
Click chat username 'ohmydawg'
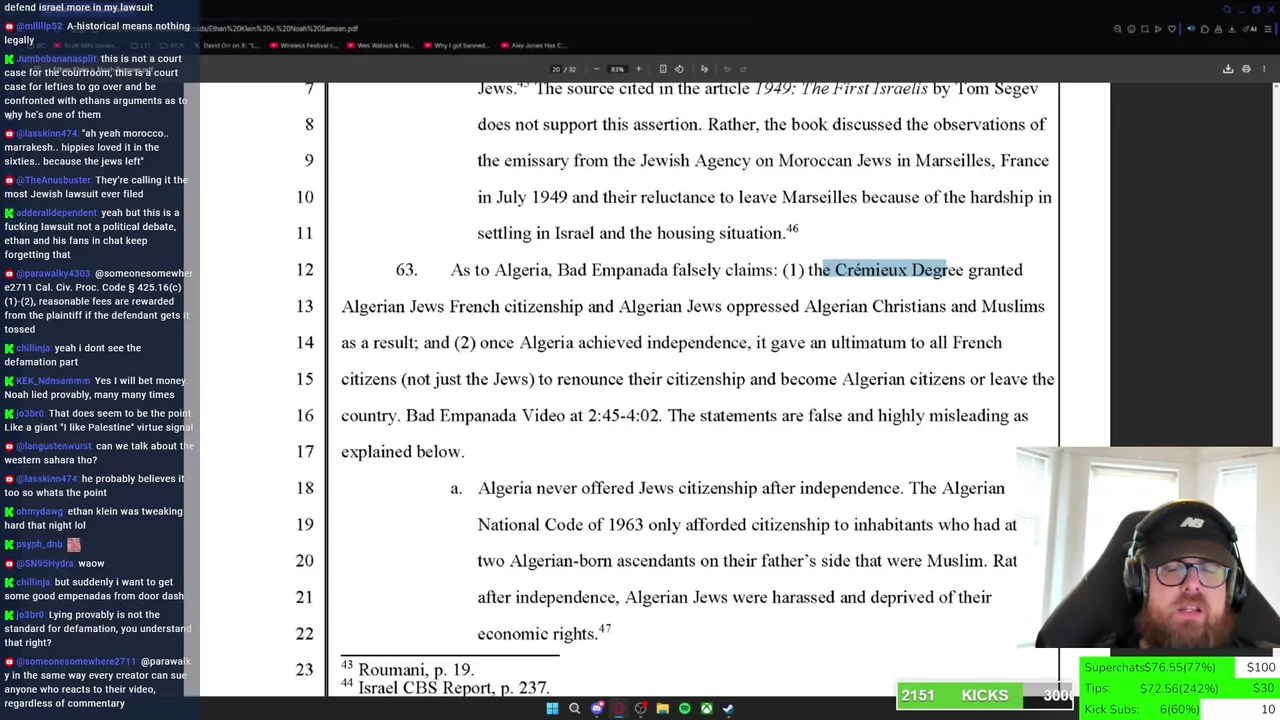(39, 512)
